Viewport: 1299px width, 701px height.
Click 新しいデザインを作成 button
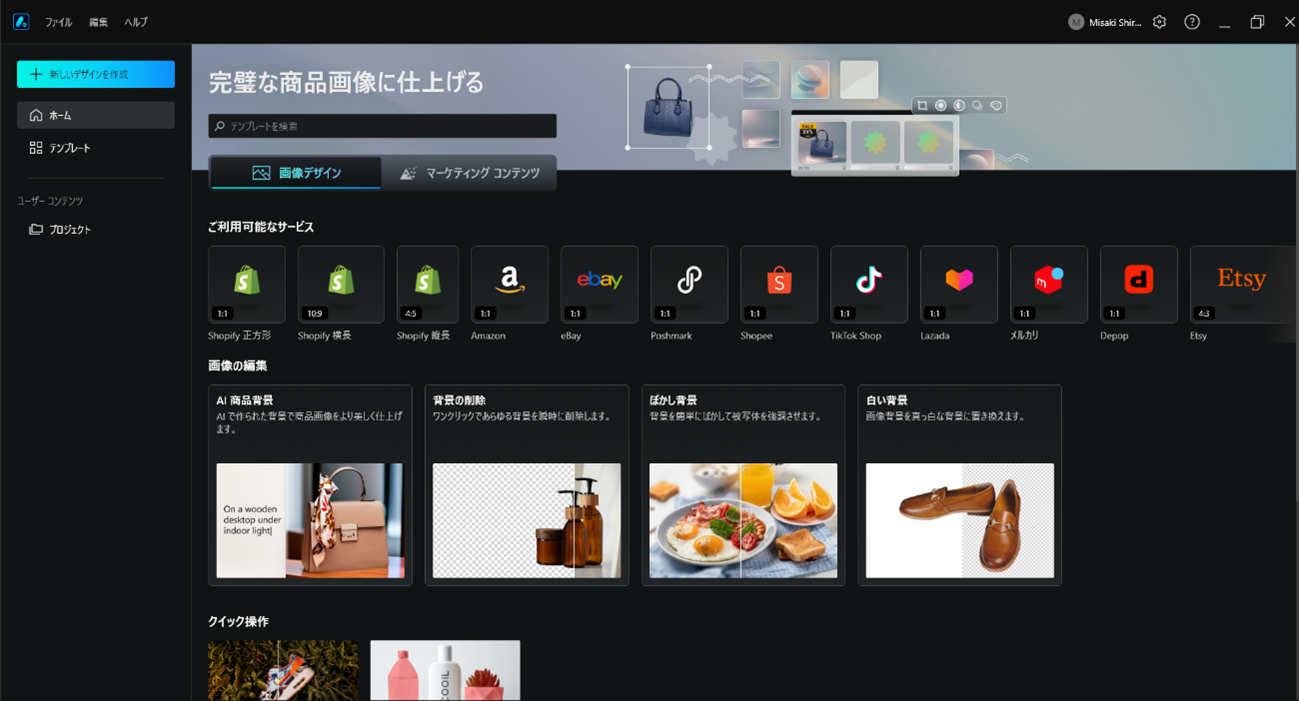tap(96, 74)
